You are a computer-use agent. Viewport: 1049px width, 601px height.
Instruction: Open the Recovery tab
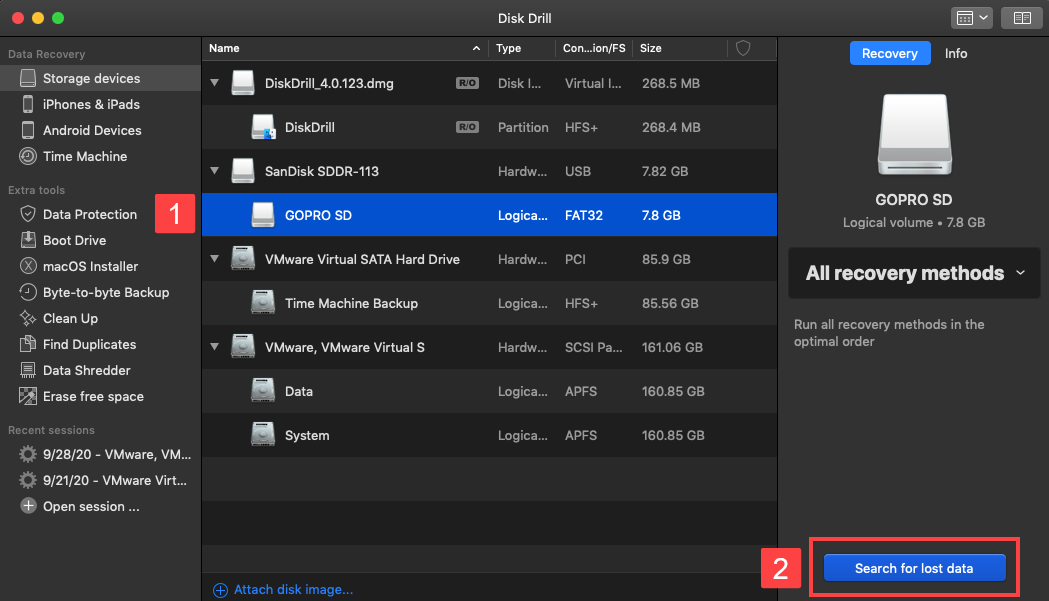(x=890, y=54)
